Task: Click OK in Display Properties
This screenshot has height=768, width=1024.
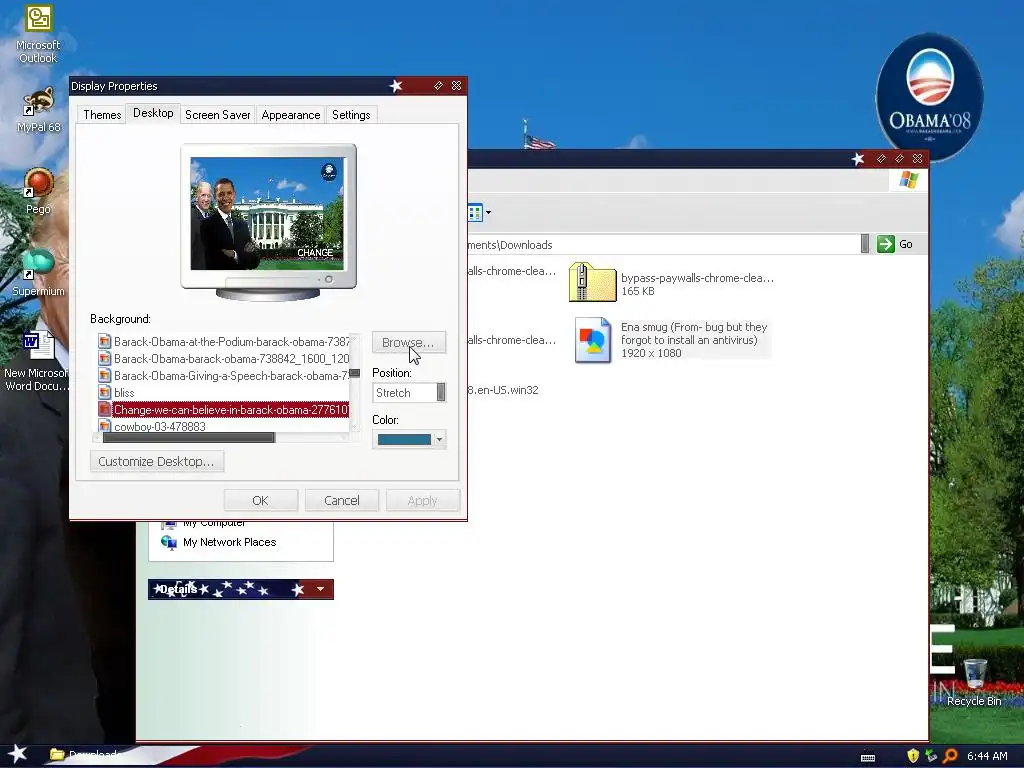Action: point(261,500)
